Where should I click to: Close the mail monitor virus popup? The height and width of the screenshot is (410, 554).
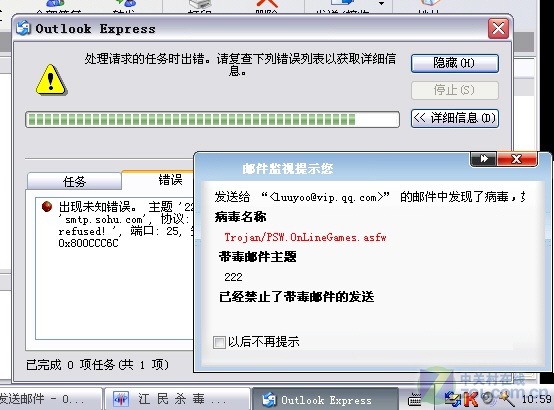517,159
